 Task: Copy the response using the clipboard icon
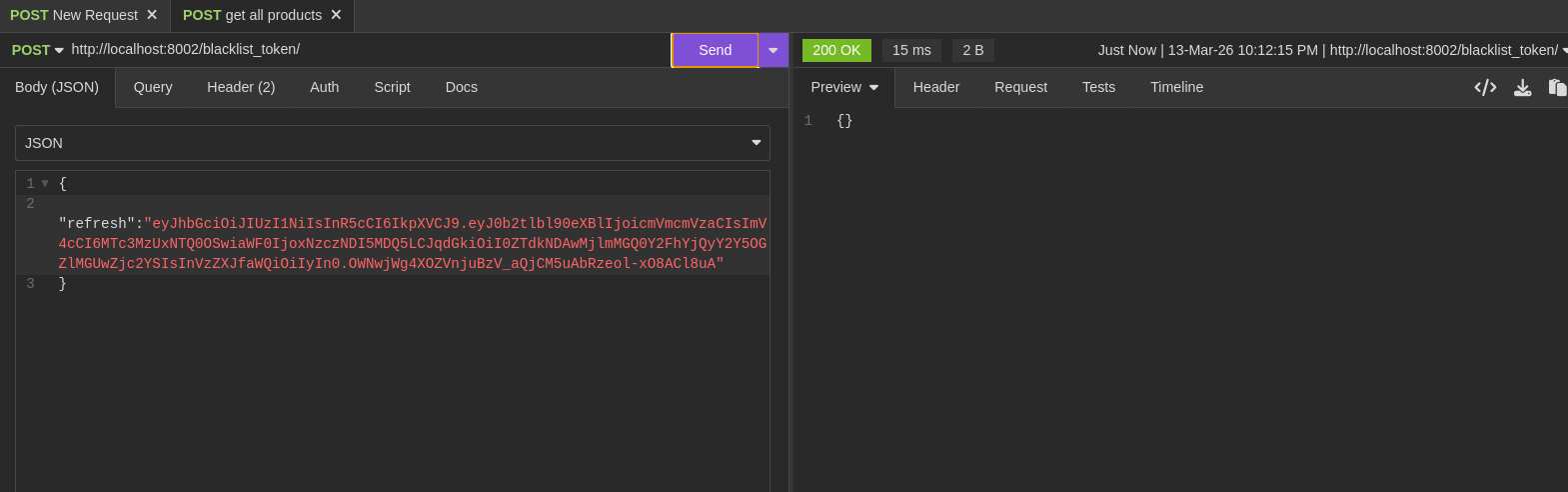click(x=1557, y=88)
